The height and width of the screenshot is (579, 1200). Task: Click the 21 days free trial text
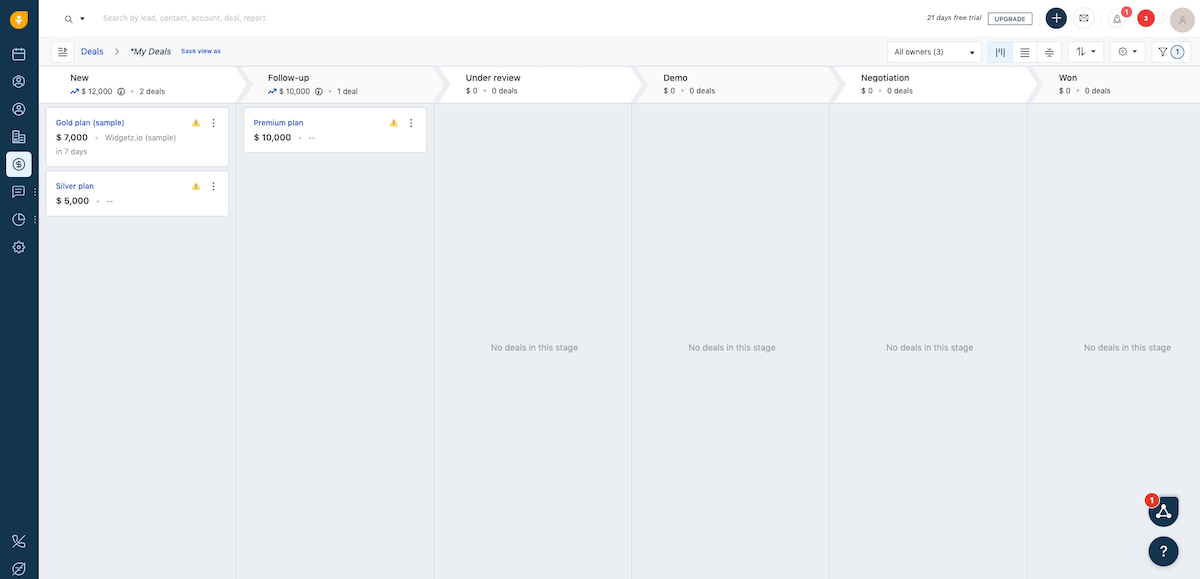953,18
